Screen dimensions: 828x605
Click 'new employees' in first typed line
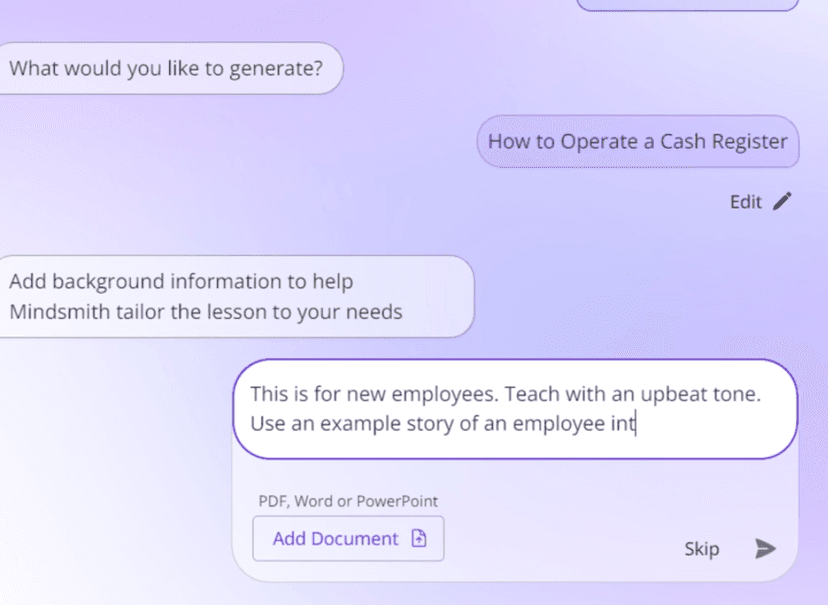pos(413,395)
